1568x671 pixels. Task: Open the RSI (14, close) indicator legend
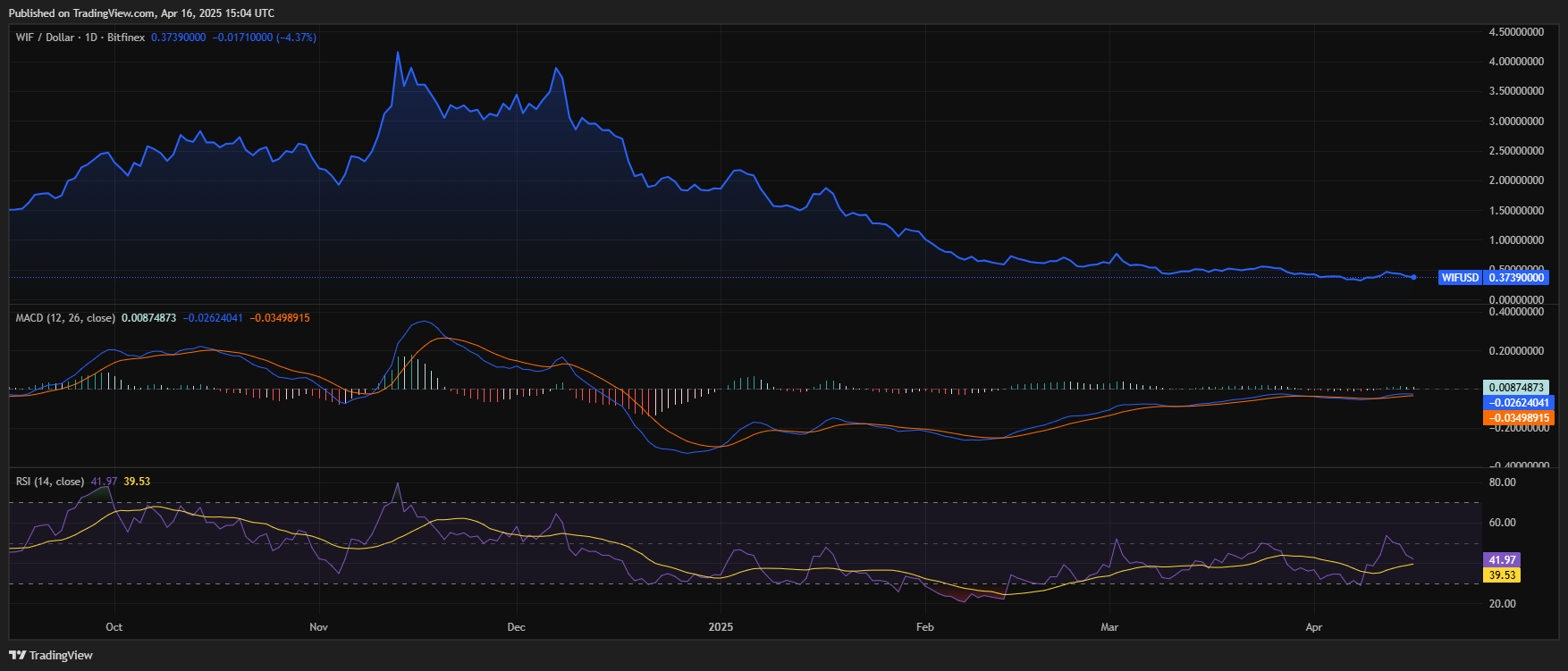click(50, 482)
